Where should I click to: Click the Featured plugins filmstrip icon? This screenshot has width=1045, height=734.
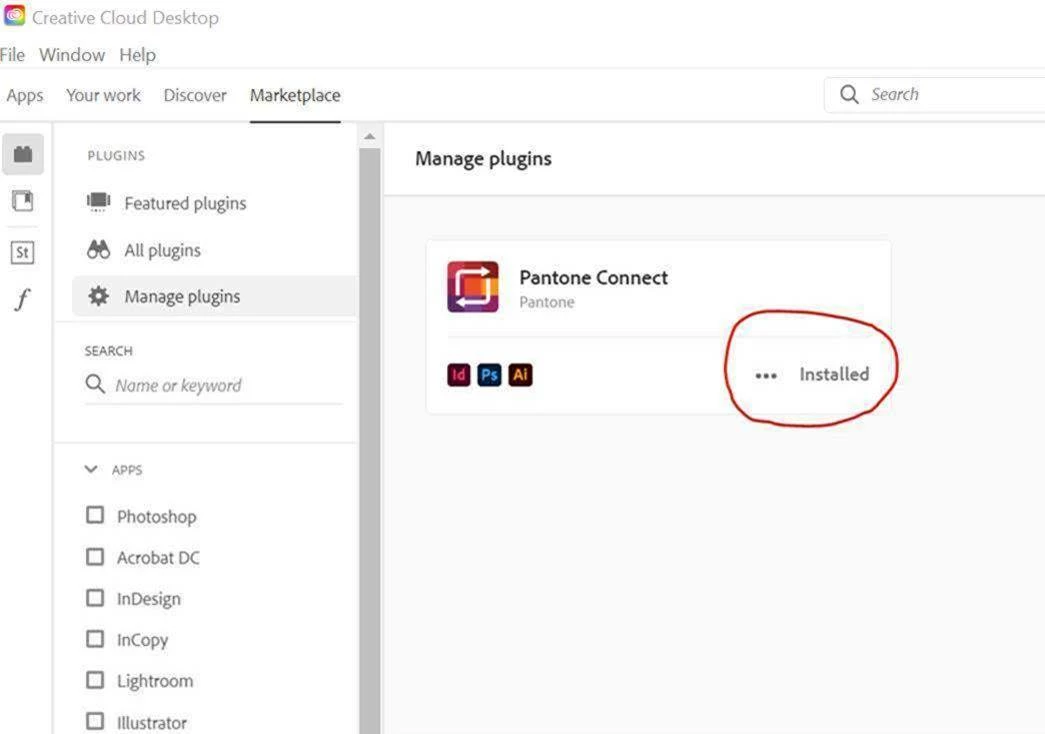click(99, 201)
